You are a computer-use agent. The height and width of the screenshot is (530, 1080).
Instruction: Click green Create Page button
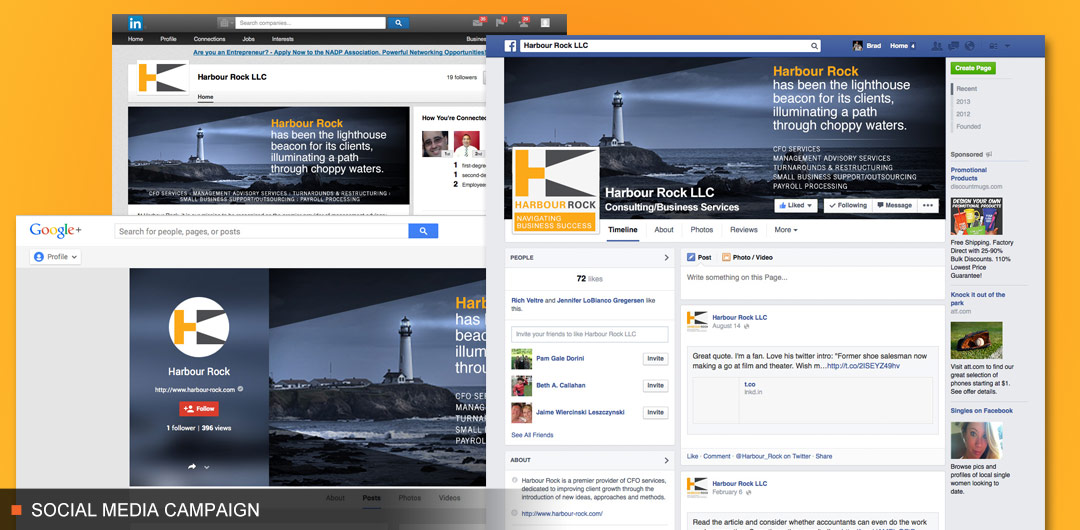(x=973, y=68)
